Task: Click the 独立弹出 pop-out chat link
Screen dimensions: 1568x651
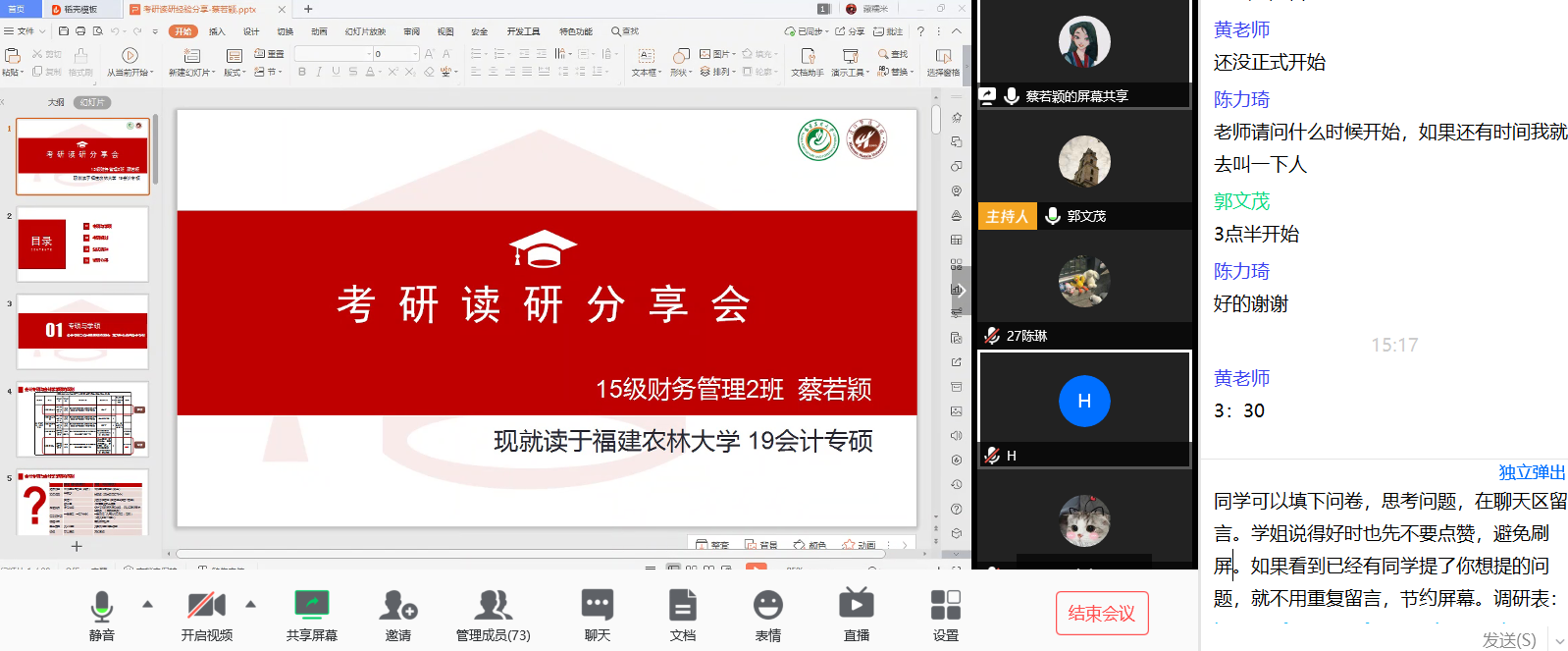Action: 1531,472
